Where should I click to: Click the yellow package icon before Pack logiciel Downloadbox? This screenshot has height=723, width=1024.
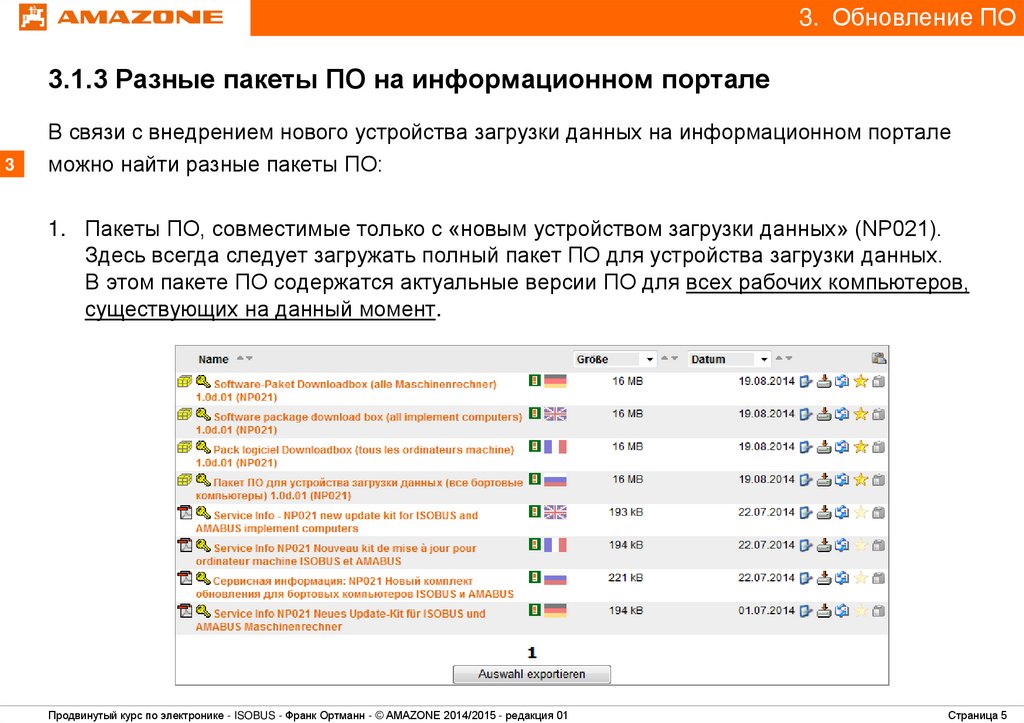185,447
